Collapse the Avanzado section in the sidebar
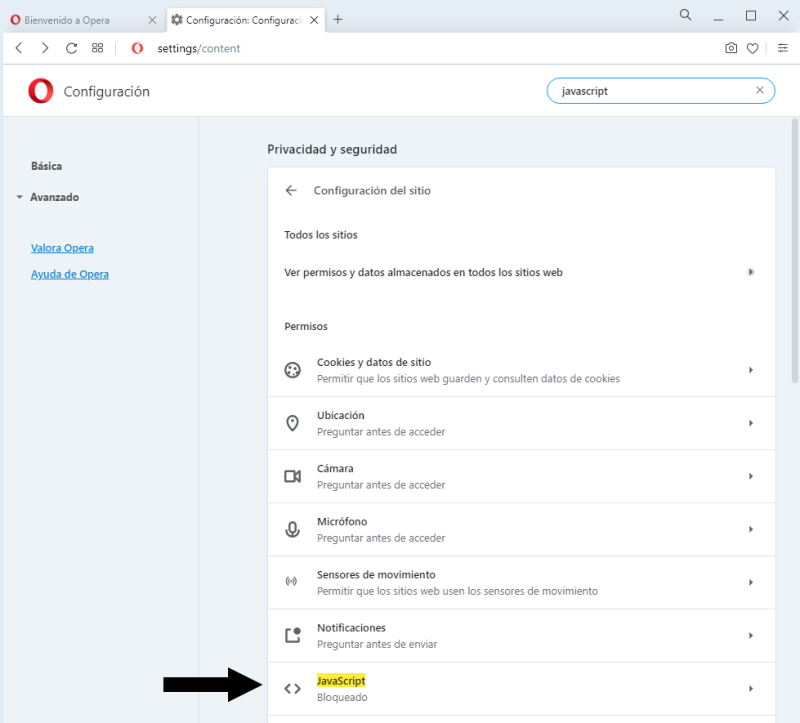The width and height of the screenshot is (800, 723). pyautogui.click(x=18, y=197)
